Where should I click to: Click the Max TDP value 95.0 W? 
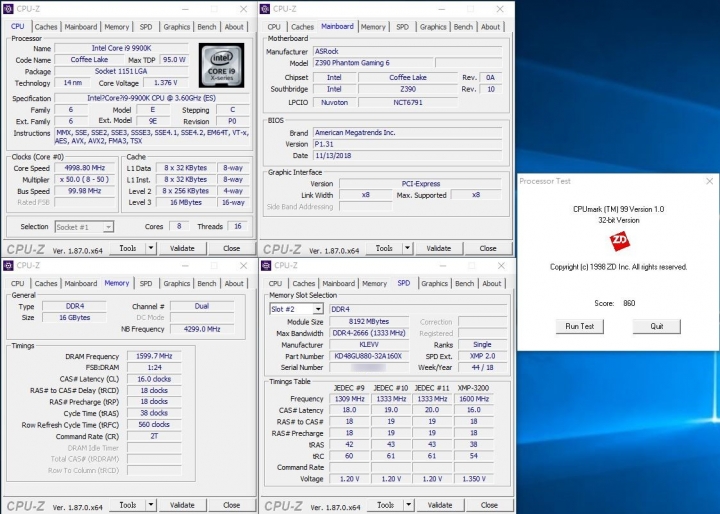point(174,59)
